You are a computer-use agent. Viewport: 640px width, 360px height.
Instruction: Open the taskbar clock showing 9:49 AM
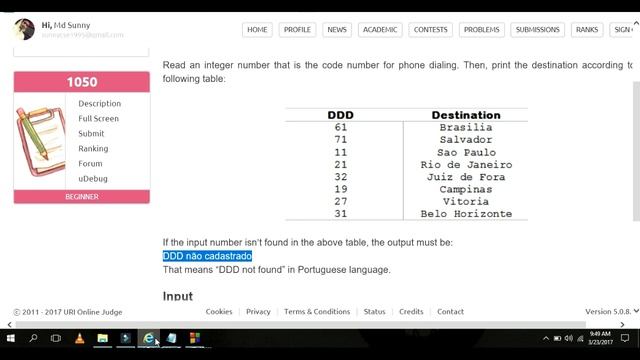(x=600, y=338)
